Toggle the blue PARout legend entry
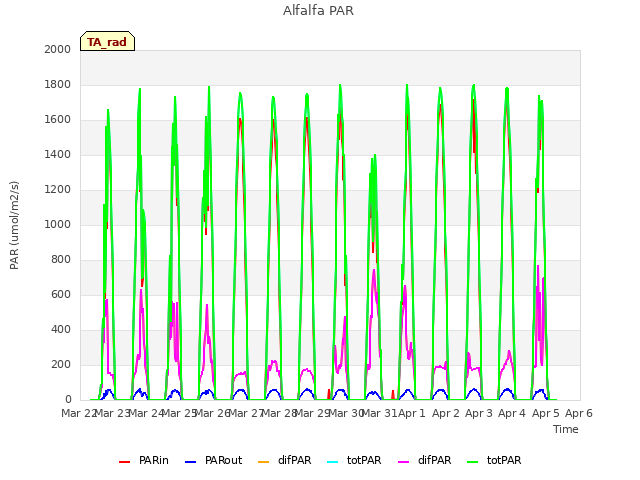Viewport: 640px width, 480px height. point(213,460)
